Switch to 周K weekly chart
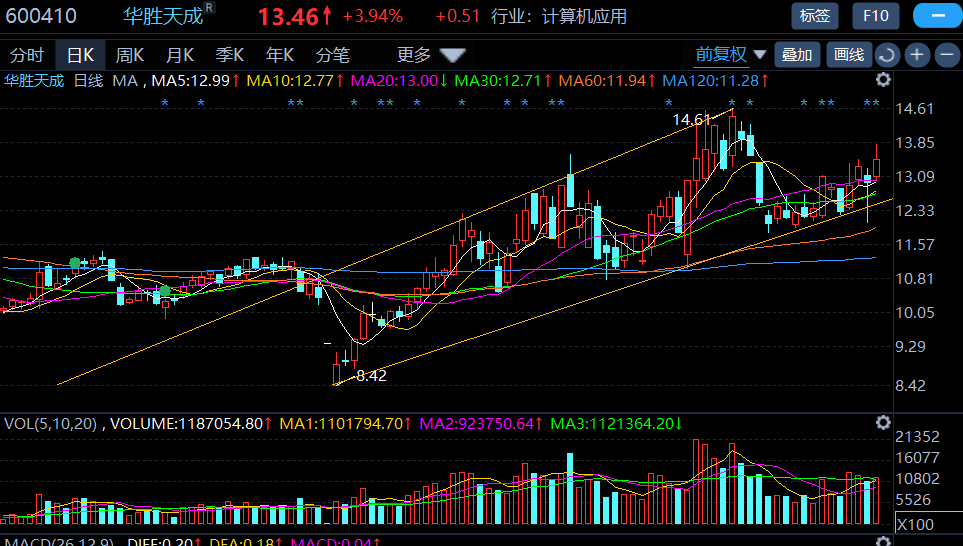The width and height of the screenshot is (963, 546). 130,55
